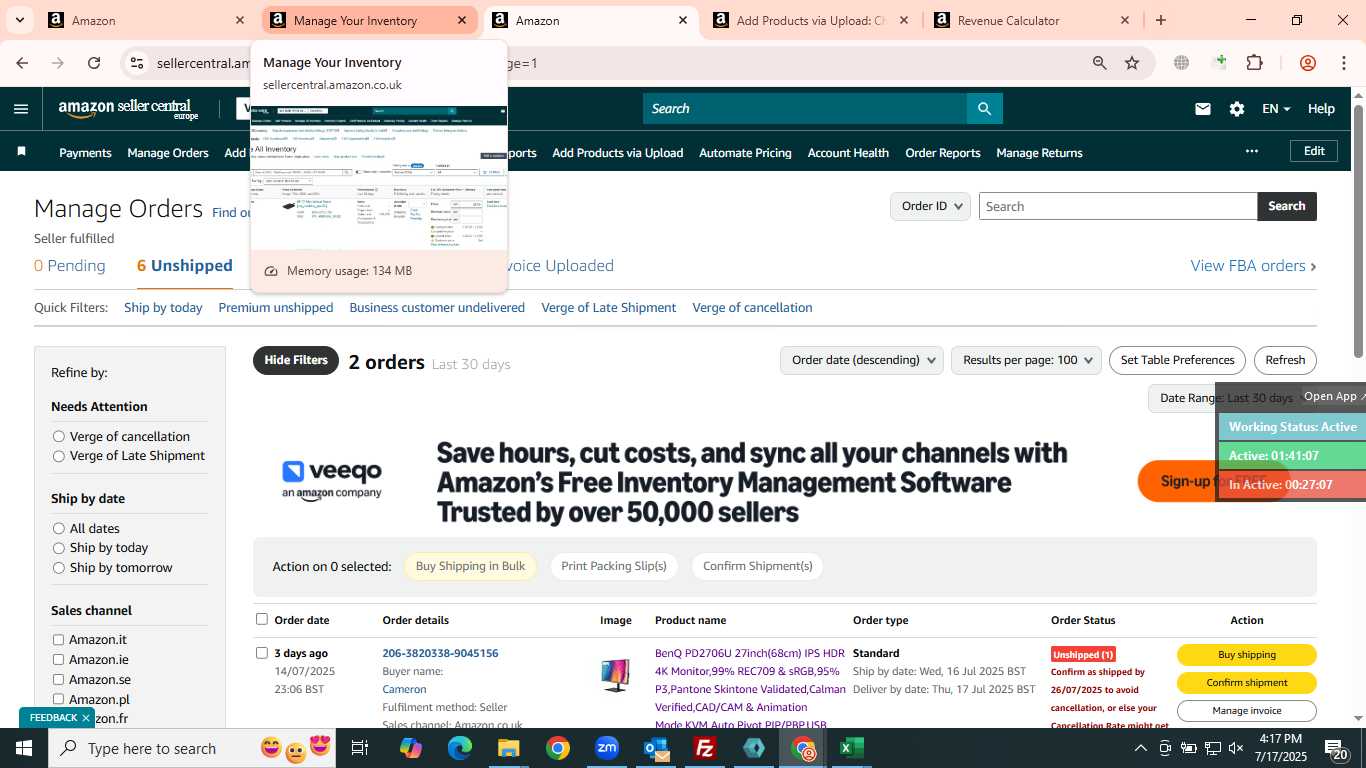Open the settings gear icon

(1237, 109)
